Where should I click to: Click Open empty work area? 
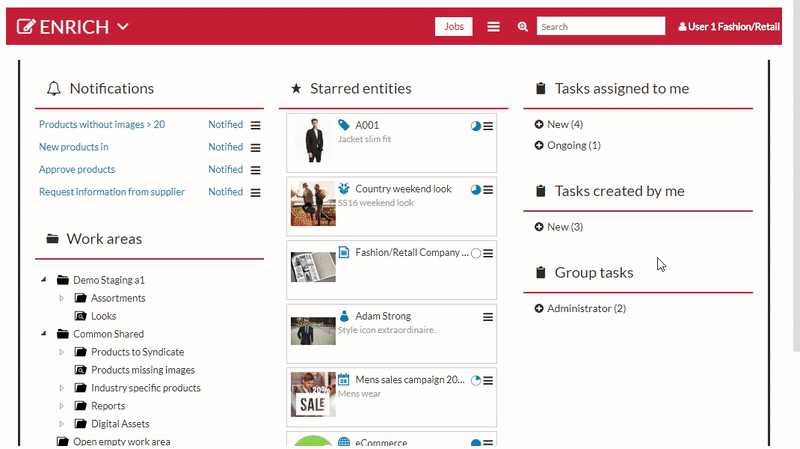click(121, 441)
